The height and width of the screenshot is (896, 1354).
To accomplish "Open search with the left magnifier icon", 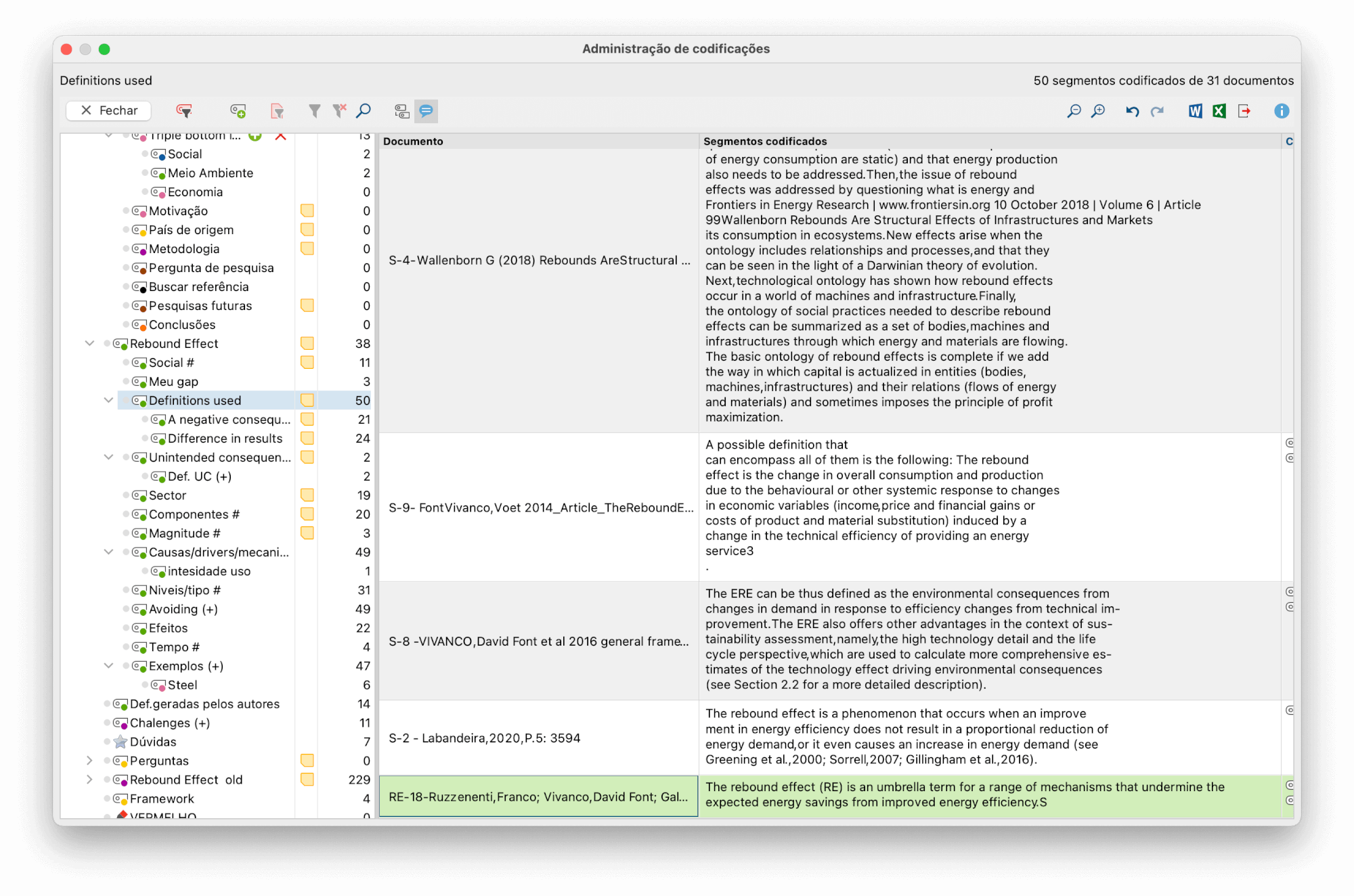I will tap(364, 110).
